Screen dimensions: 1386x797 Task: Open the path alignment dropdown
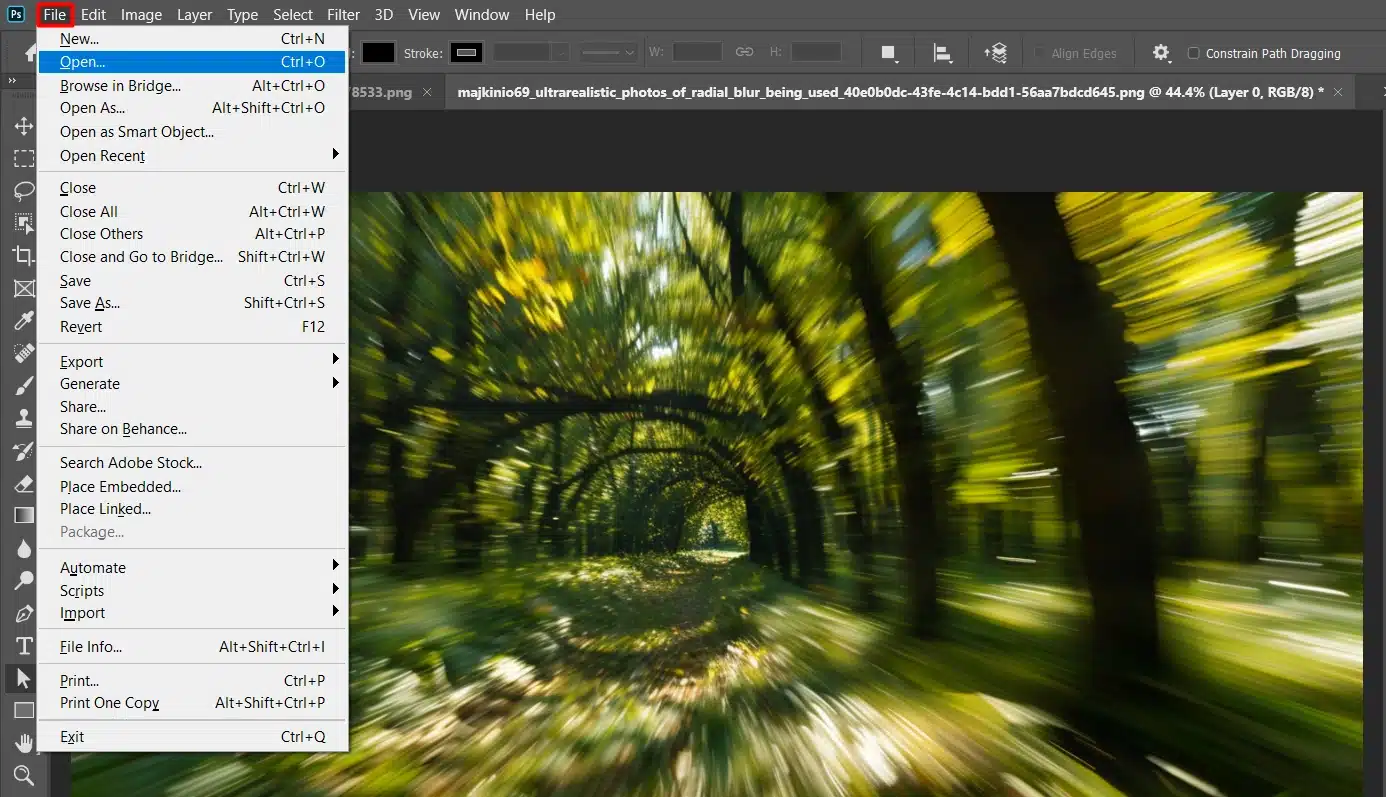pos(942,53)
